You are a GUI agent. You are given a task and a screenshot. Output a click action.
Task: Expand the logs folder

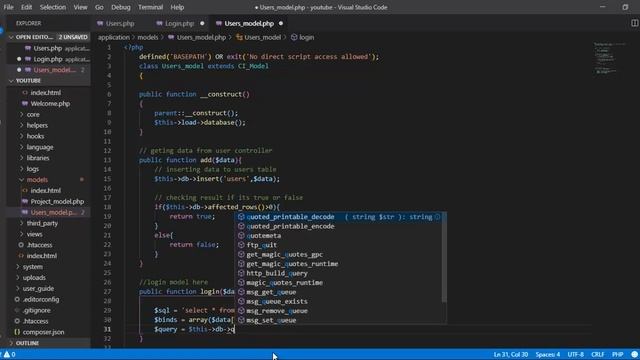33,169
